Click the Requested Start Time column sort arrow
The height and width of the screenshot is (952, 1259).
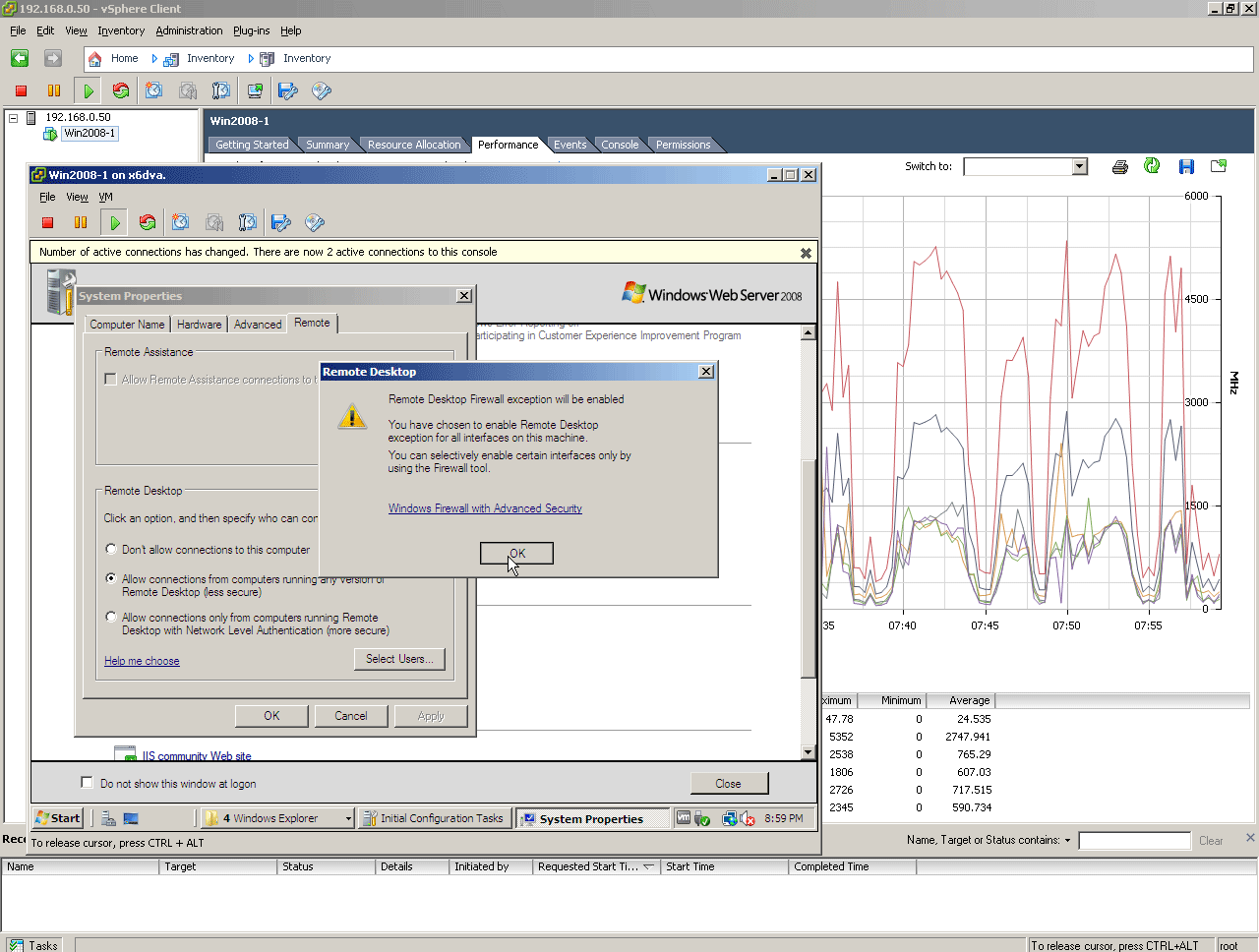(648, 867)
